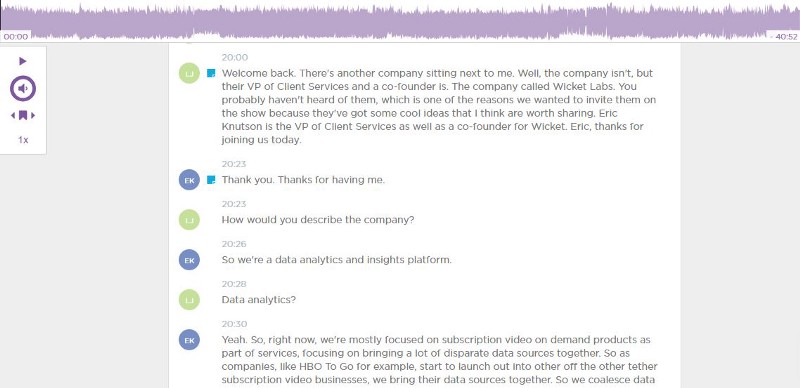Click the LJ speaker avatar at 20:00
This screenshot has width=800, height=388.
click(189, 74)
